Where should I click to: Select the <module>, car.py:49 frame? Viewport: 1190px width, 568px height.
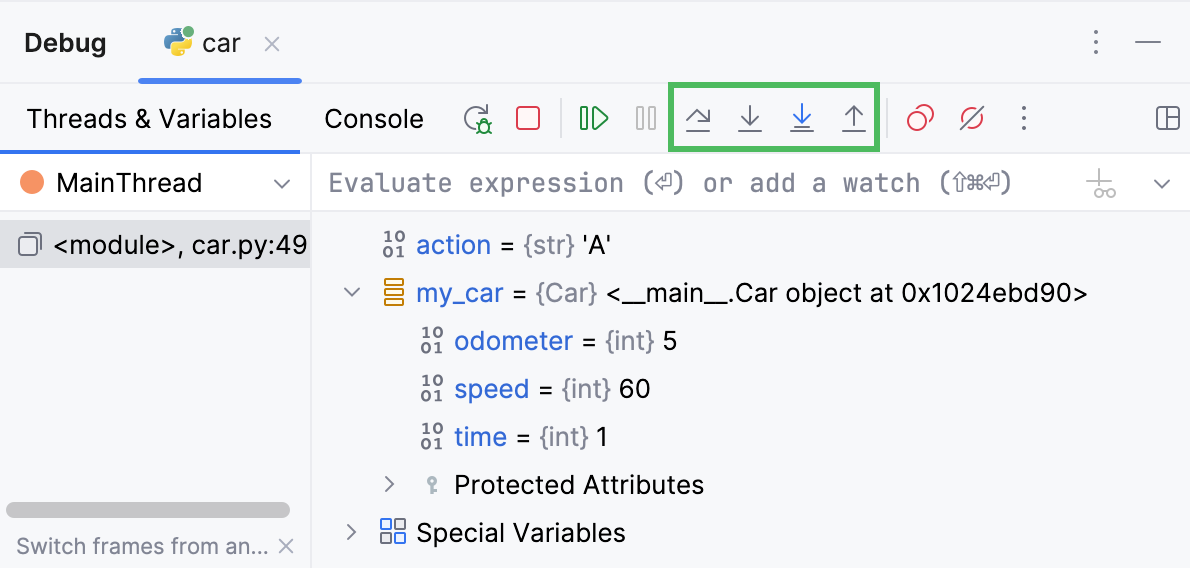tap(165, 245)
